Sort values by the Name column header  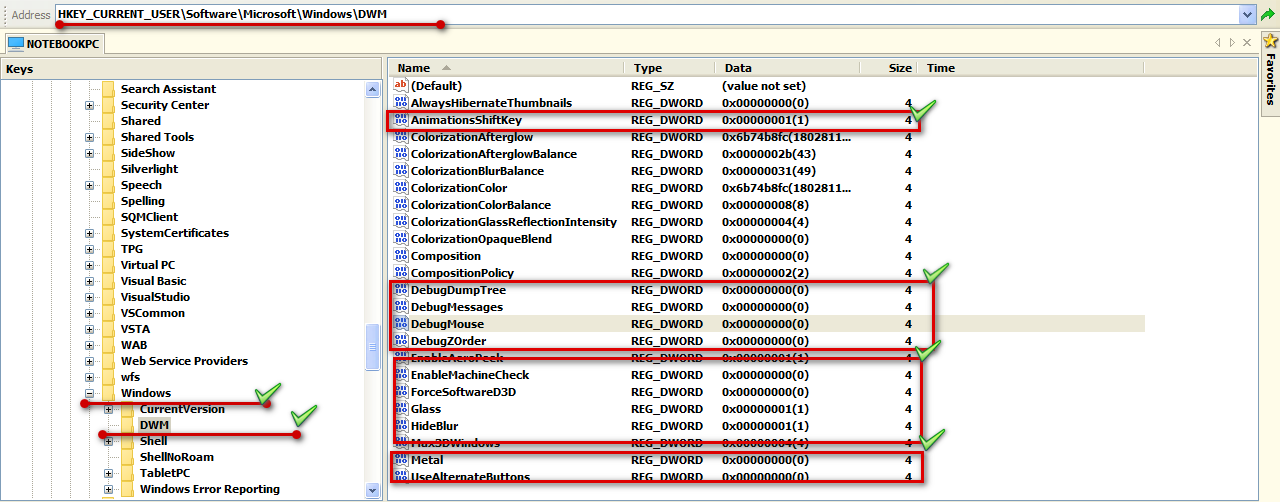click(507, 68)
